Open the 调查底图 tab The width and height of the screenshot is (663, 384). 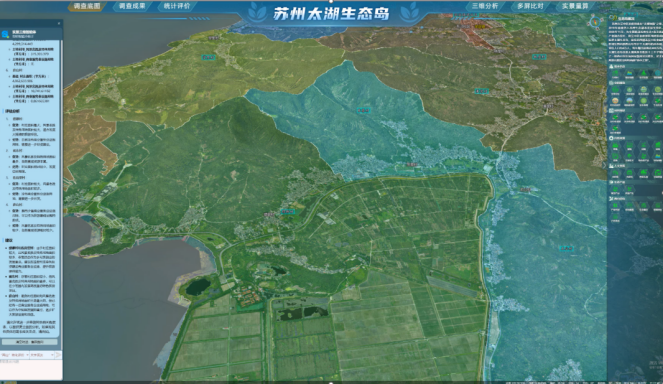[x=87, y=6]
